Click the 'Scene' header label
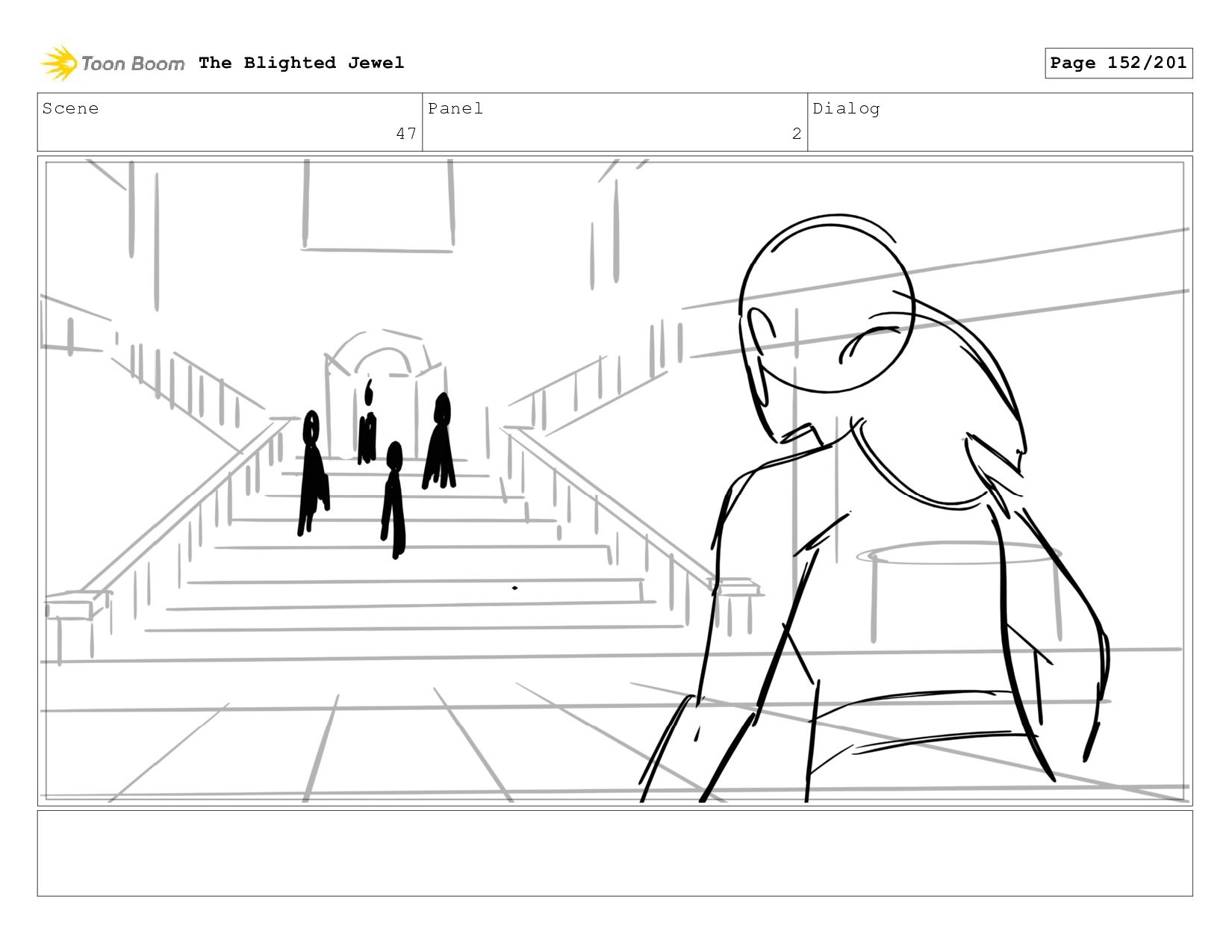The height and width of the screenshot is (952, 1232). [70, 108]
